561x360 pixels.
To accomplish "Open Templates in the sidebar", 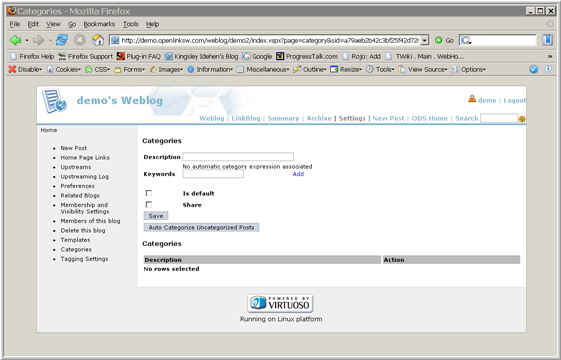I will coord(75,240).
